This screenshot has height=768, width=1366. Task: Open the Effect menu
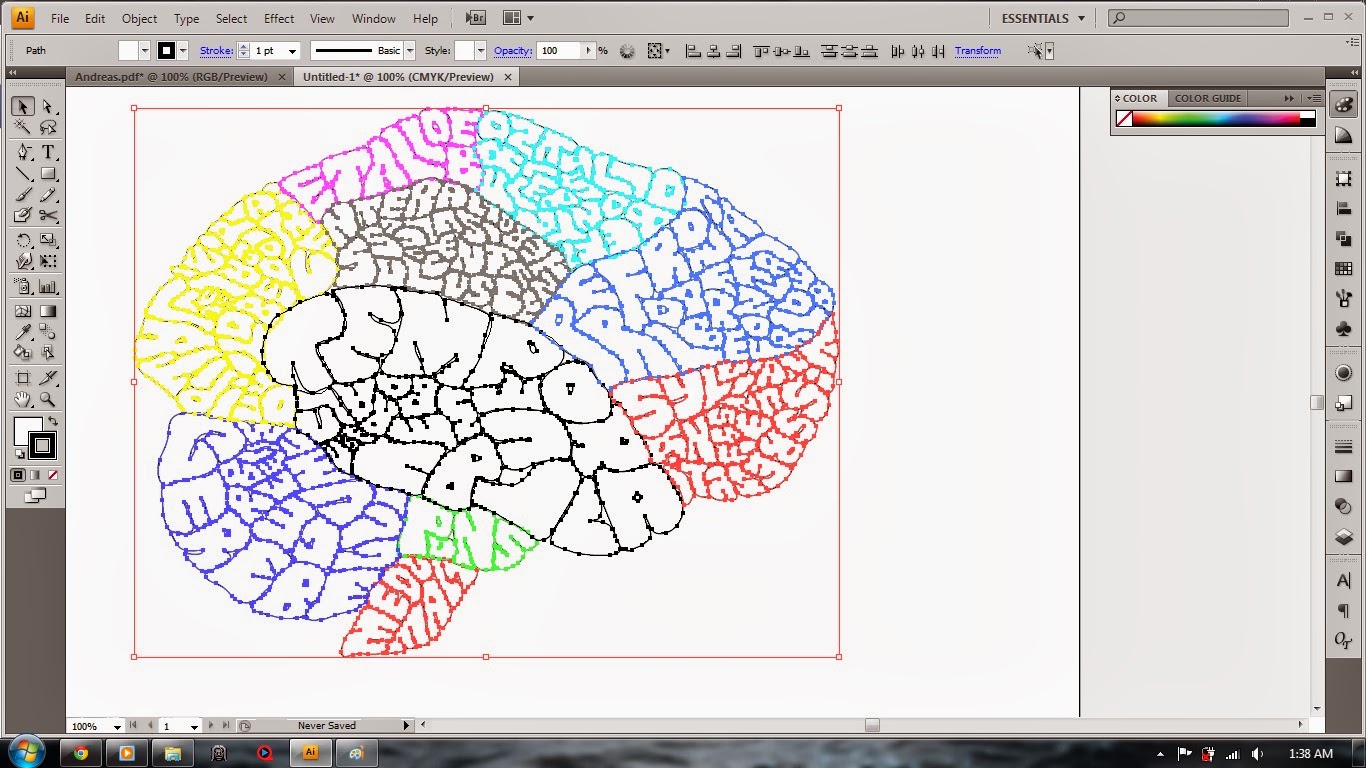click(279, 18)
